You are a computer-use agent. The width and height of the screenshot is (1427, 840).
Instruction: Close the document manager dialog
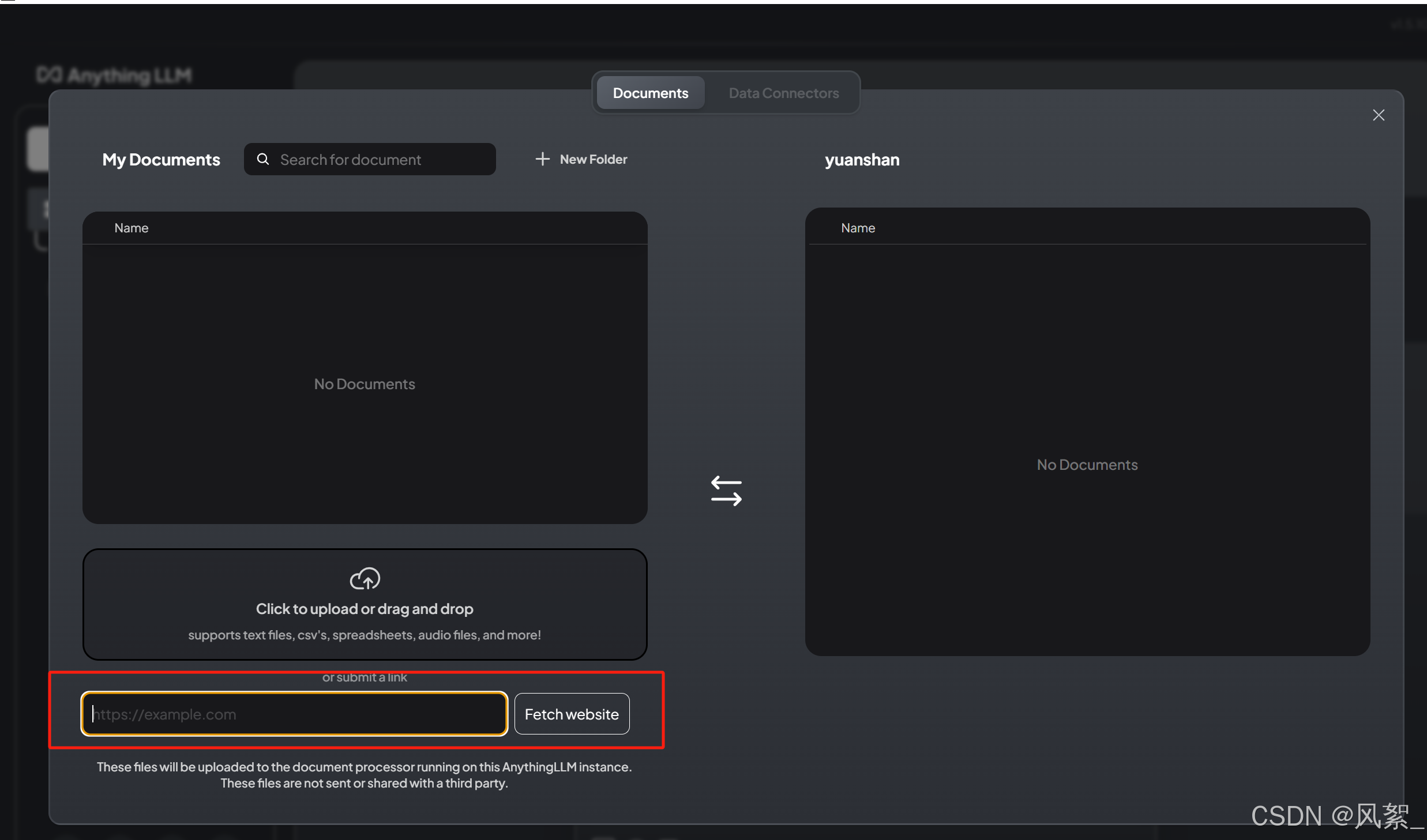(1378, 115)
